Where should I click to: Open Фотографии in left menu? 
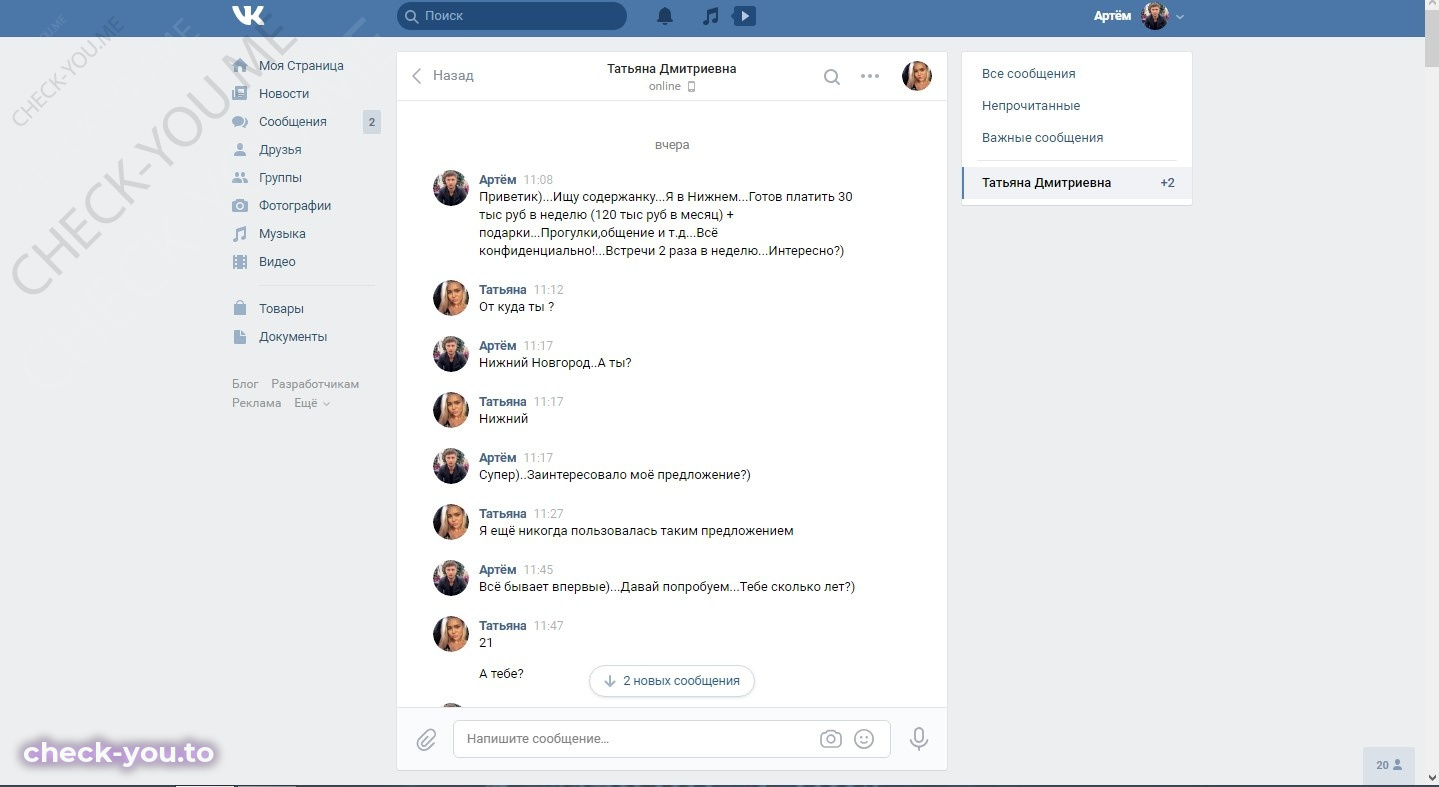click(295, 206)
